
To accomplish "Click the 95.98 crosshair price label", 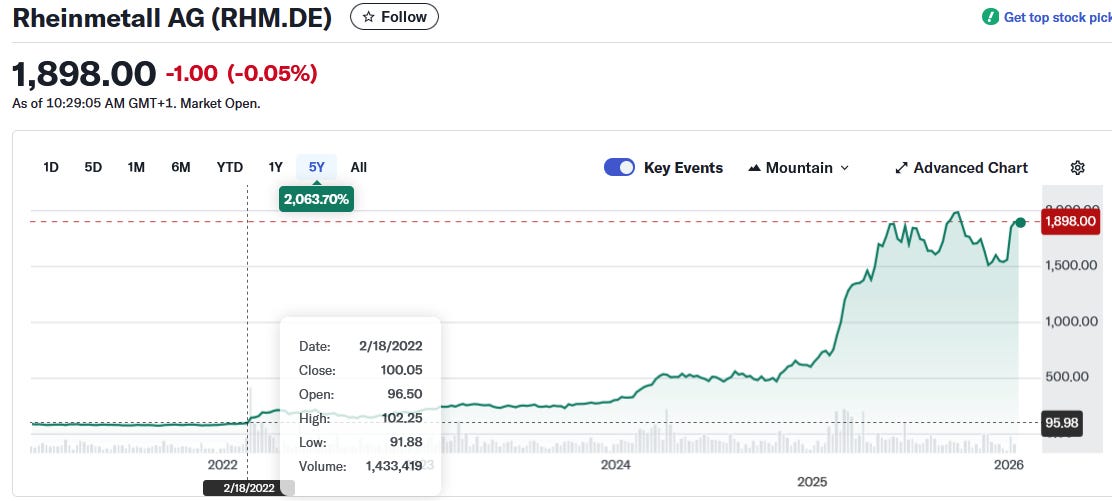I will pos(1062,423).
